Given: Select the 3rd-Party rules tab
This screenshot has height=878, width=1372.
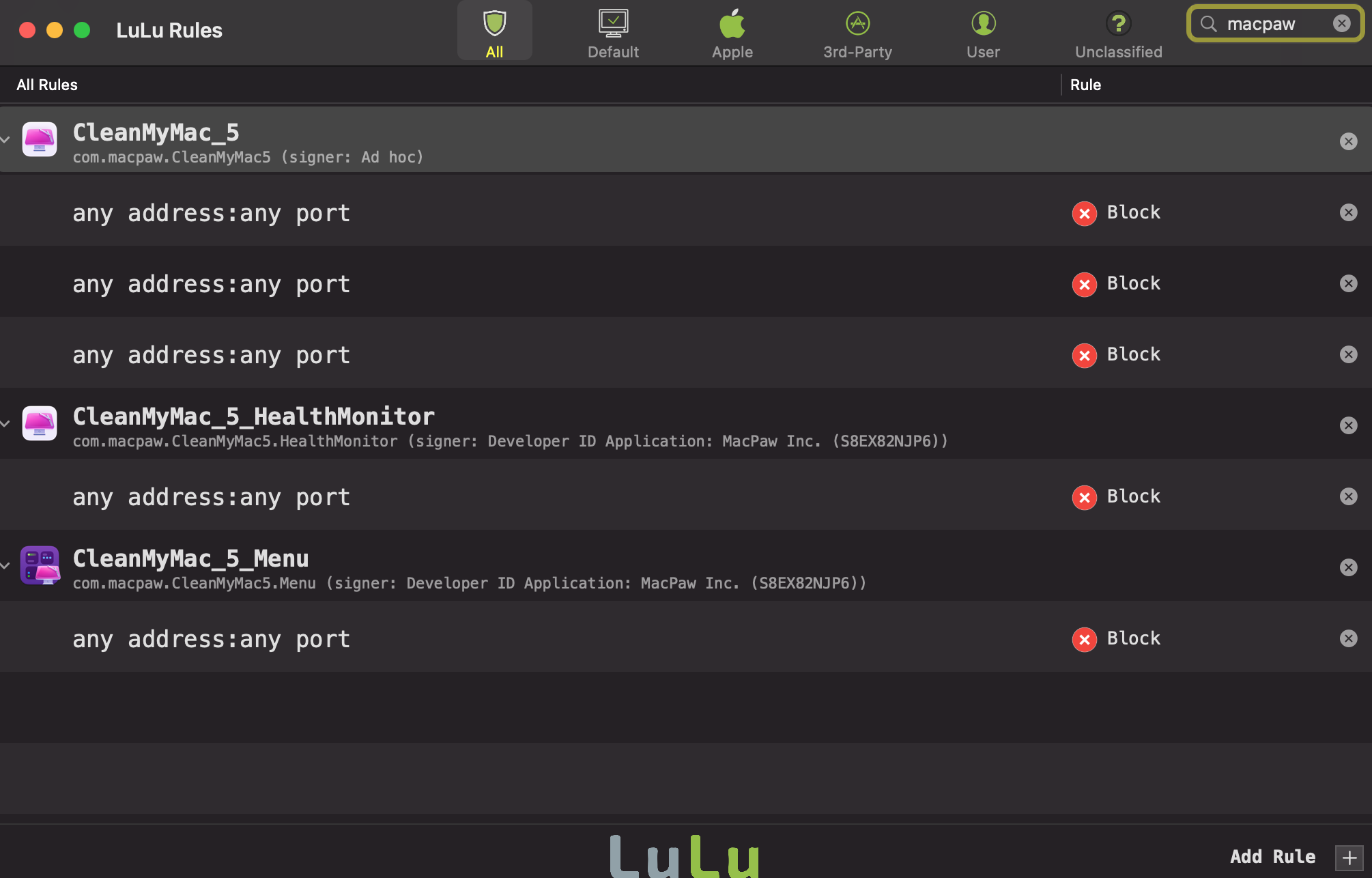Looking at the screenshot, I should coord(857,33).
